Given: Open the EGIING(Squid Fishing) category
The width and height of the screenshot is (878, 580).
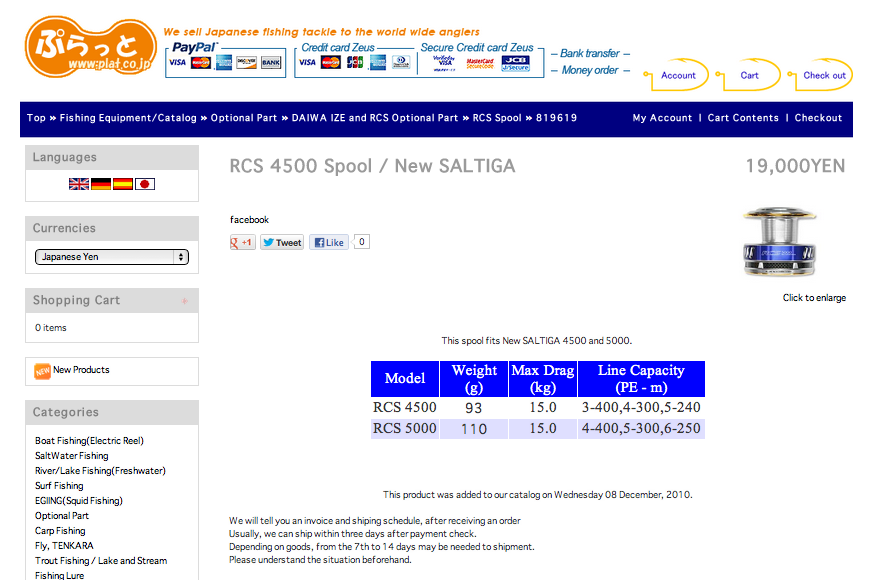Looking at the screenshot, I should 78,501.
